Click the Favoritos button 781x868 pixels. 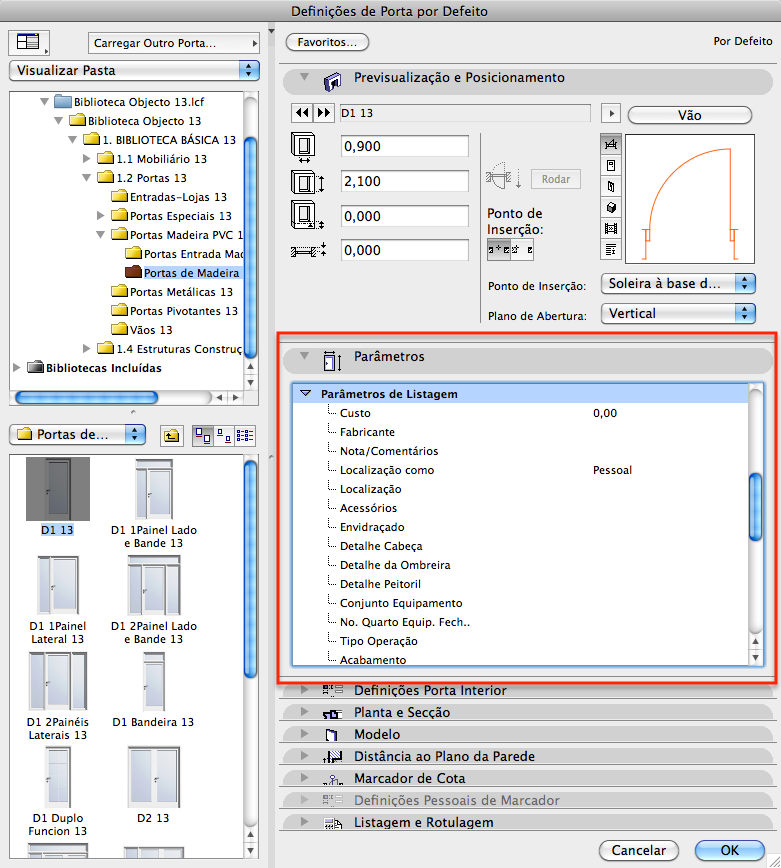(327, 42)
